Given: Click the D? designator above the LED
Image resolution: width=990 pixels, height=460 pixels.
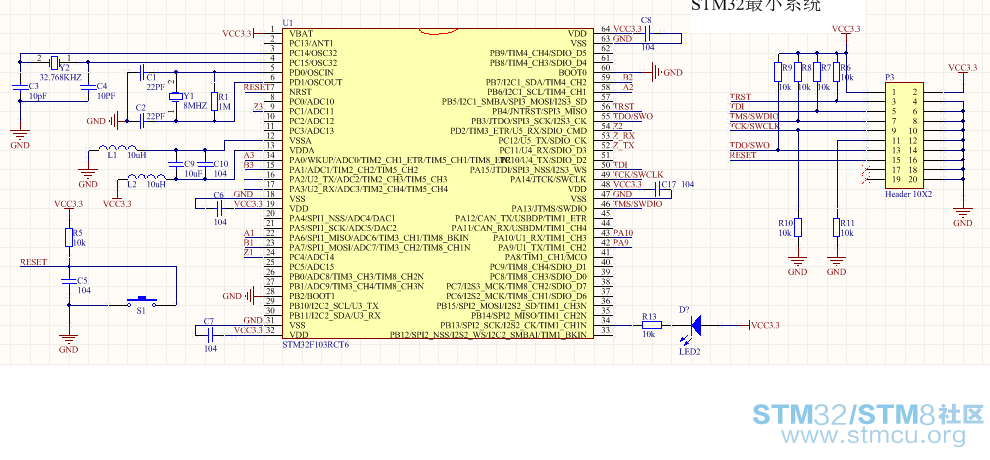Looking at the screenshot, I should pyautogui.click(x=684, y=310).
